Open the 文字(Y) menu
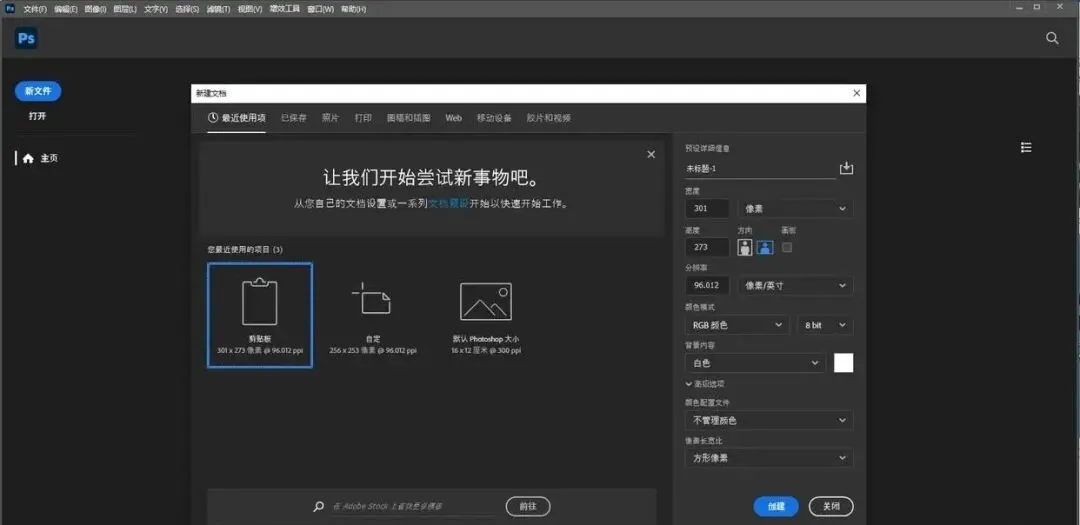This screenshot has width=1080, height=525. click(x=156, y=9)
